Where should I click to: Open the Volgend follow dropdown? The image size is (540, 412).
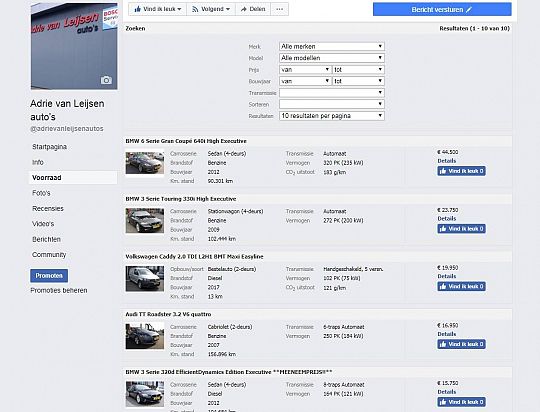(211, 9)
